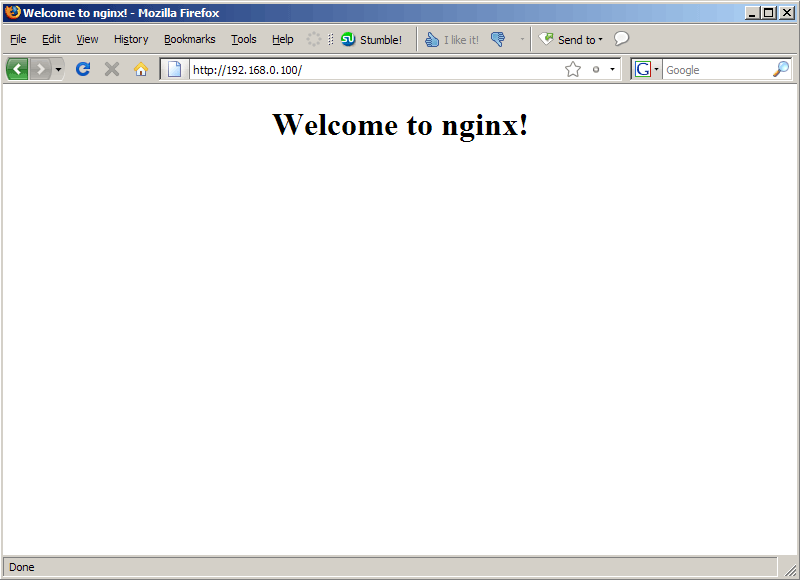The height and width of the screenshot is (580, 800).
Task: Click the window resize grip in status bar
Action: 790,570
